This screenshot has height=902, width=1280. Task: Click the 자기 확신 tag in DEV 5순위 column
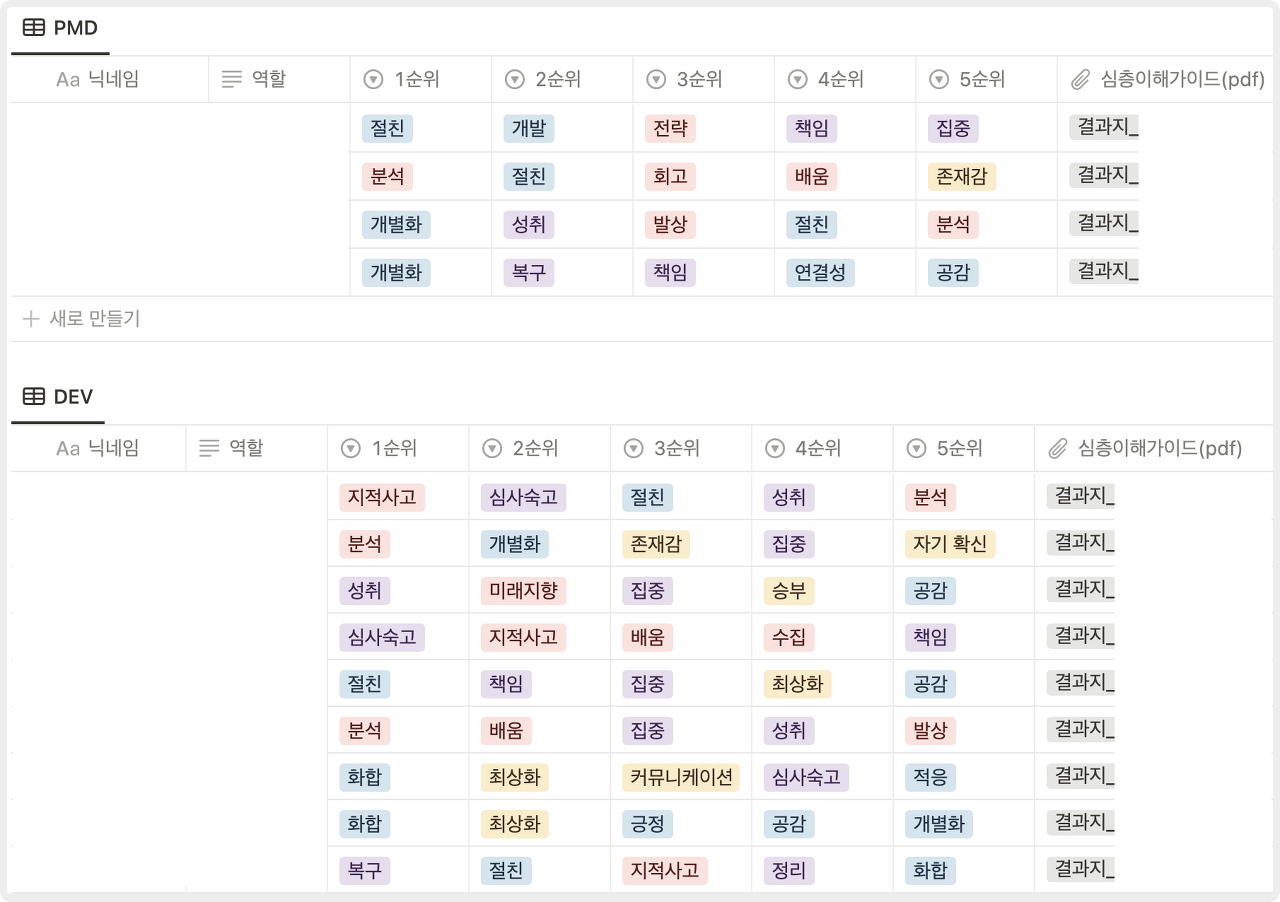pyautogui.click(x=951, y=544)
